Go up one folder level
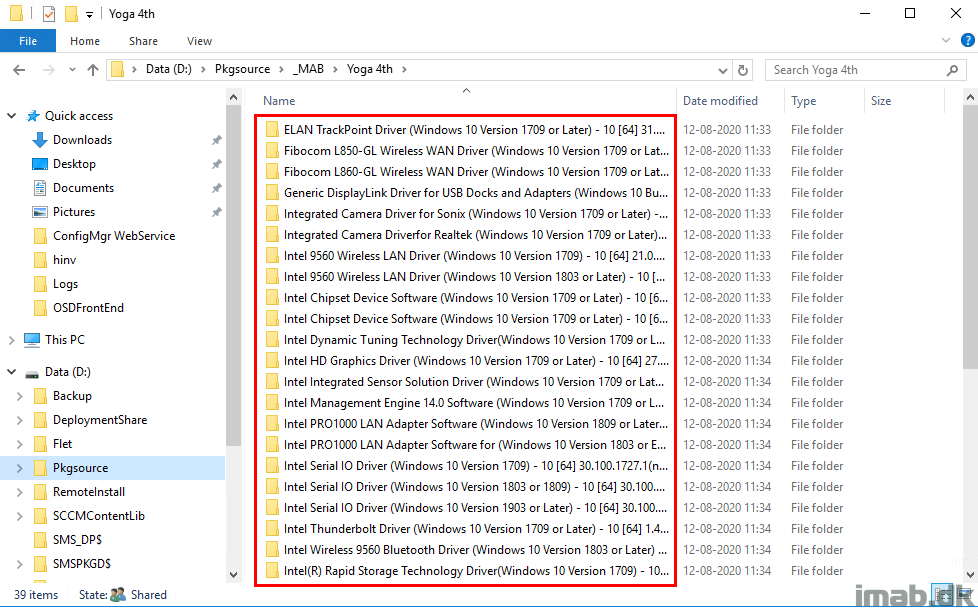This screenshot has width=978, height=608. pos(93,70)
